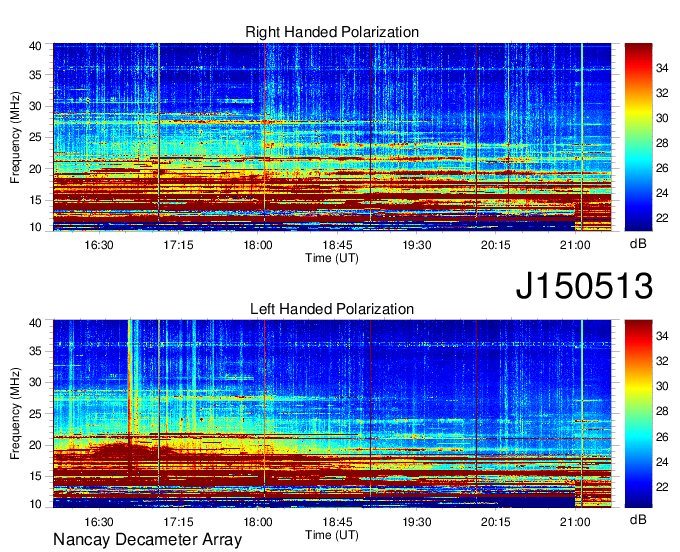Select "28" value on Left Handed color bar
Image resolution: width=680 pixels, height=552 pixels.
pyautogui.click(x=662, y=412)
